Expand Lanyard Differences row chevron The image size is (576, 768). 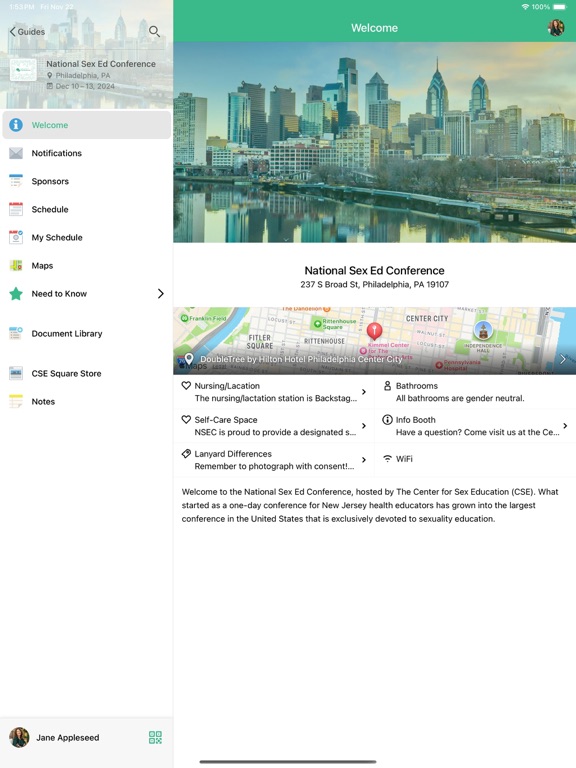coord(364,460)
